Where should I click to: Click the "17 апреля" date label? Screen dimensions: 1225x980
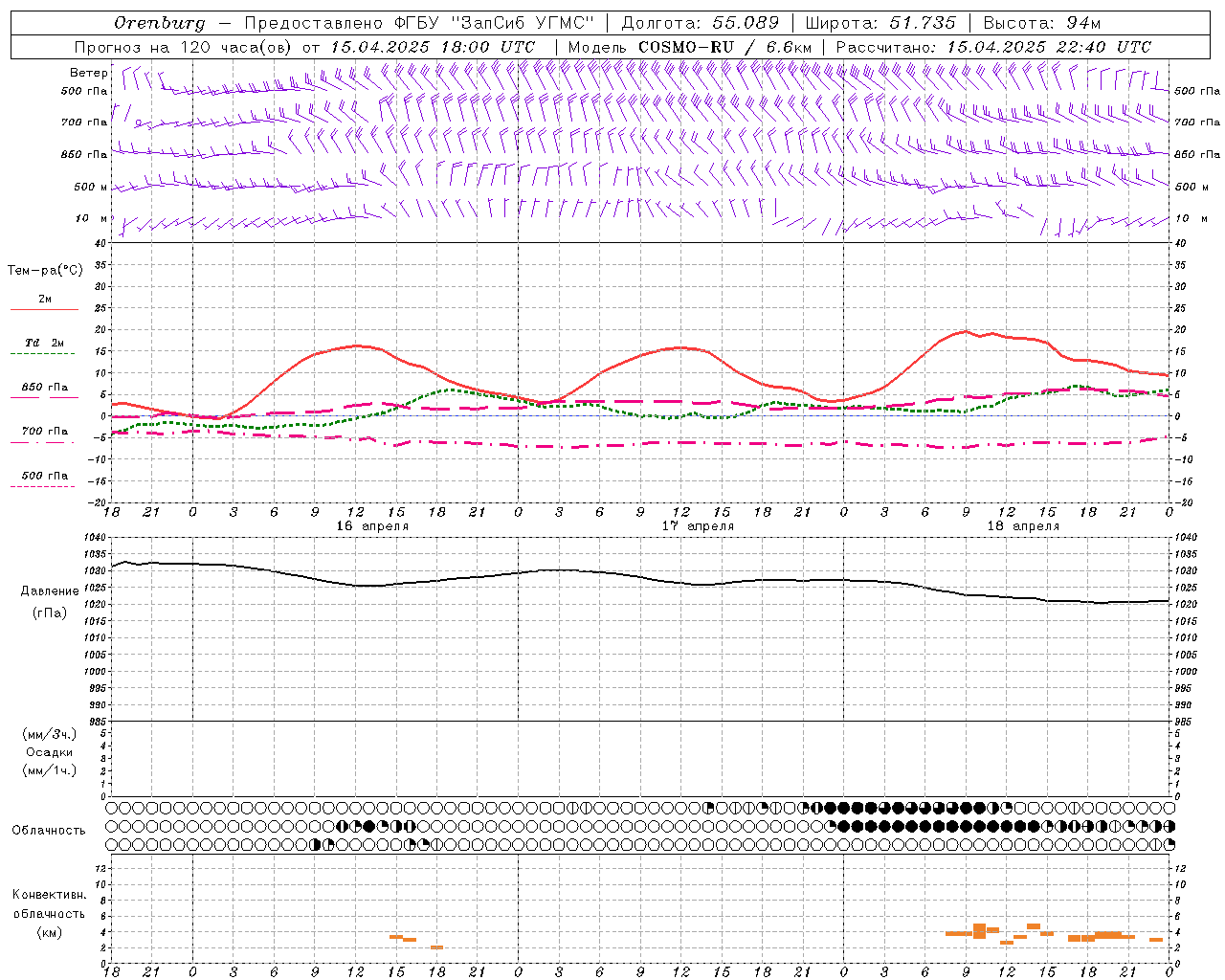(699, 526)
